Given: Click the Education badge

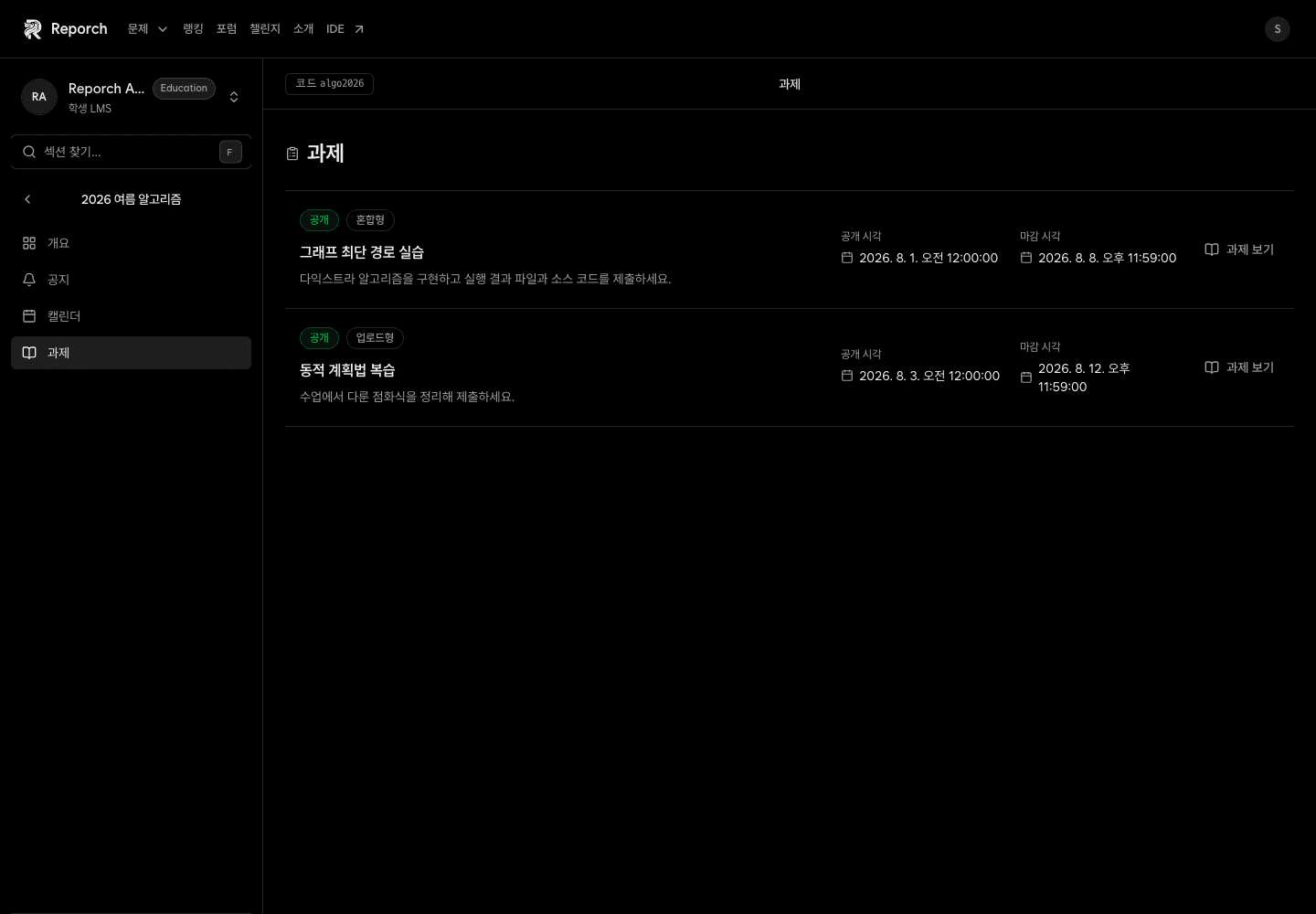Looking at the screenshot, I should coord(184,89).
